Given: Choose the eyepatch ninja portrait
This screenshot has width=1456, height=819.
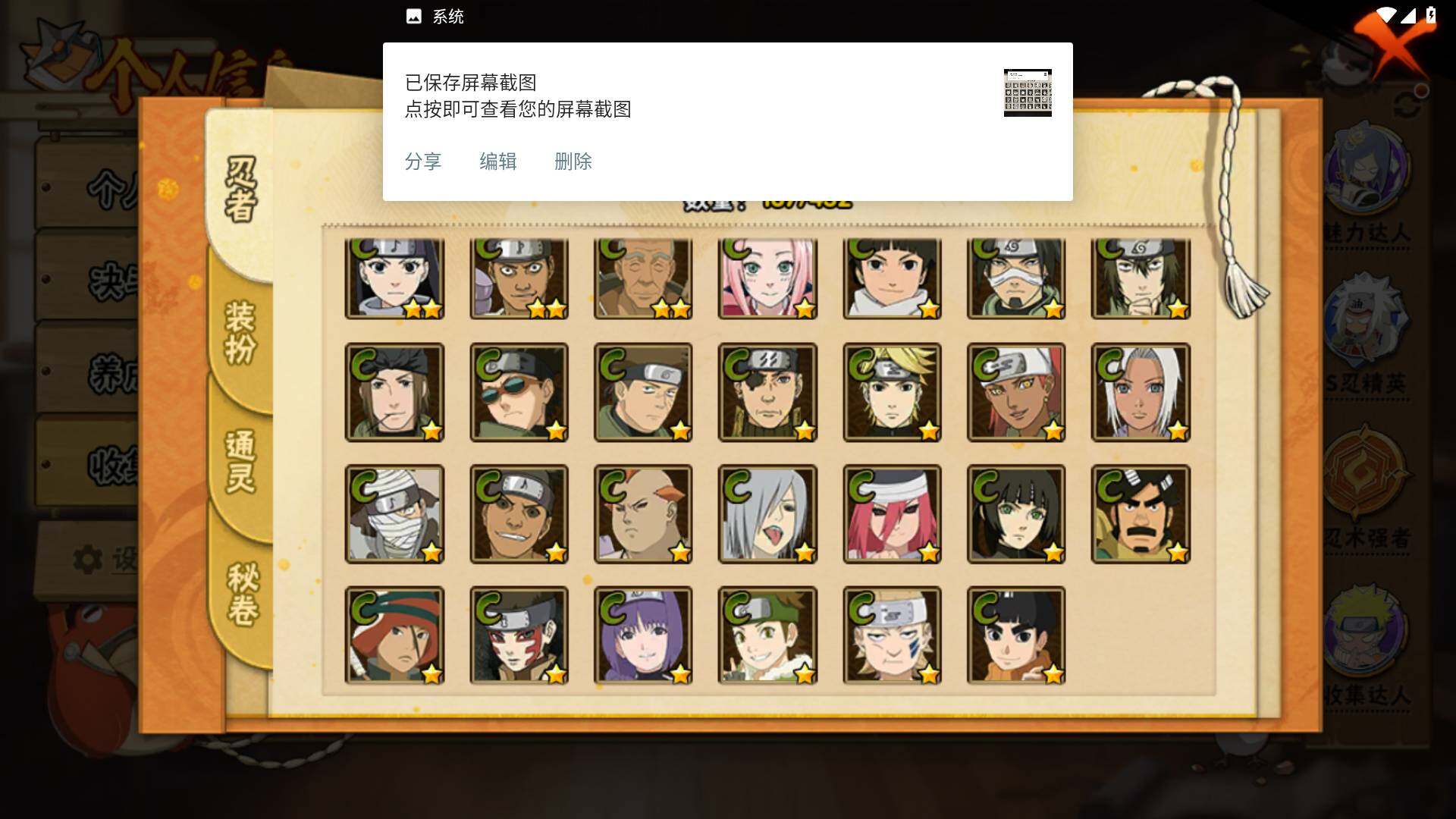Looking at the screenshot, I should [767, 392].
